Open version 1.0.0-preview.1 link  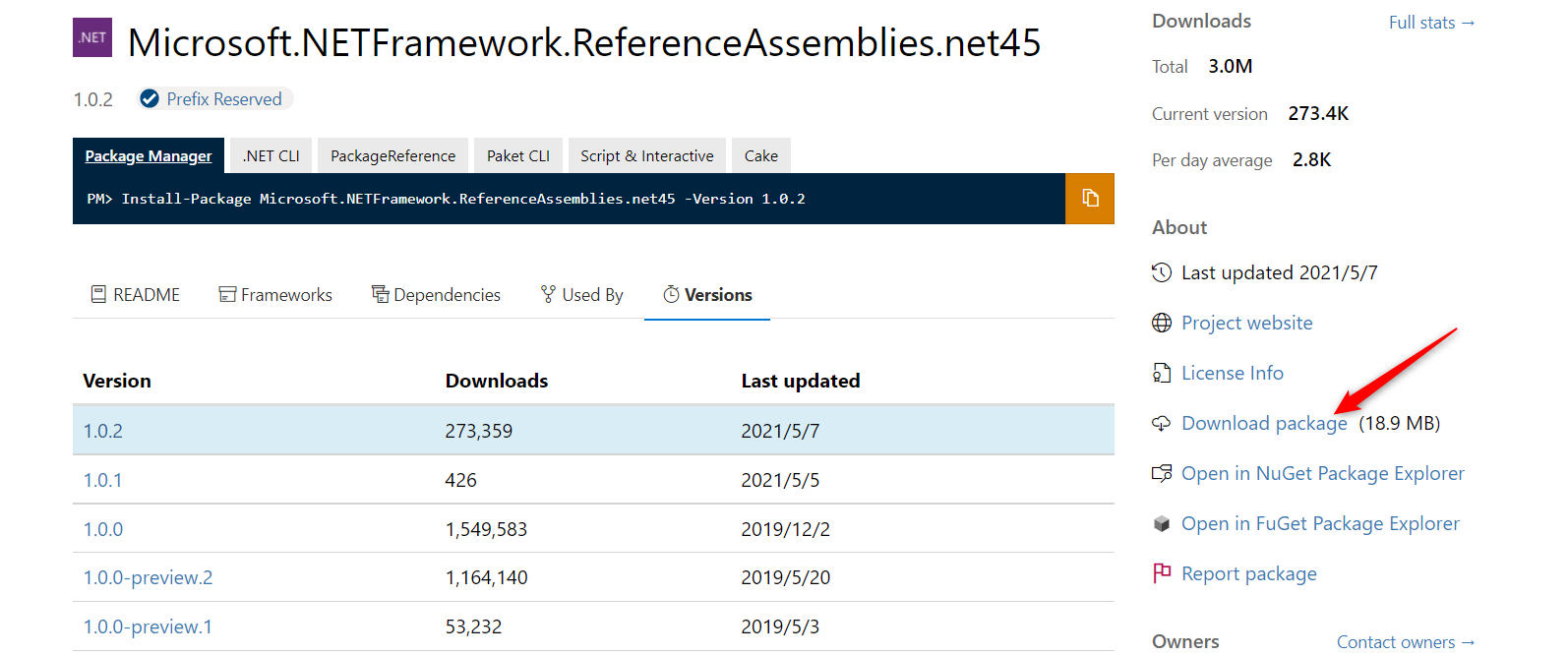[148, 626]
